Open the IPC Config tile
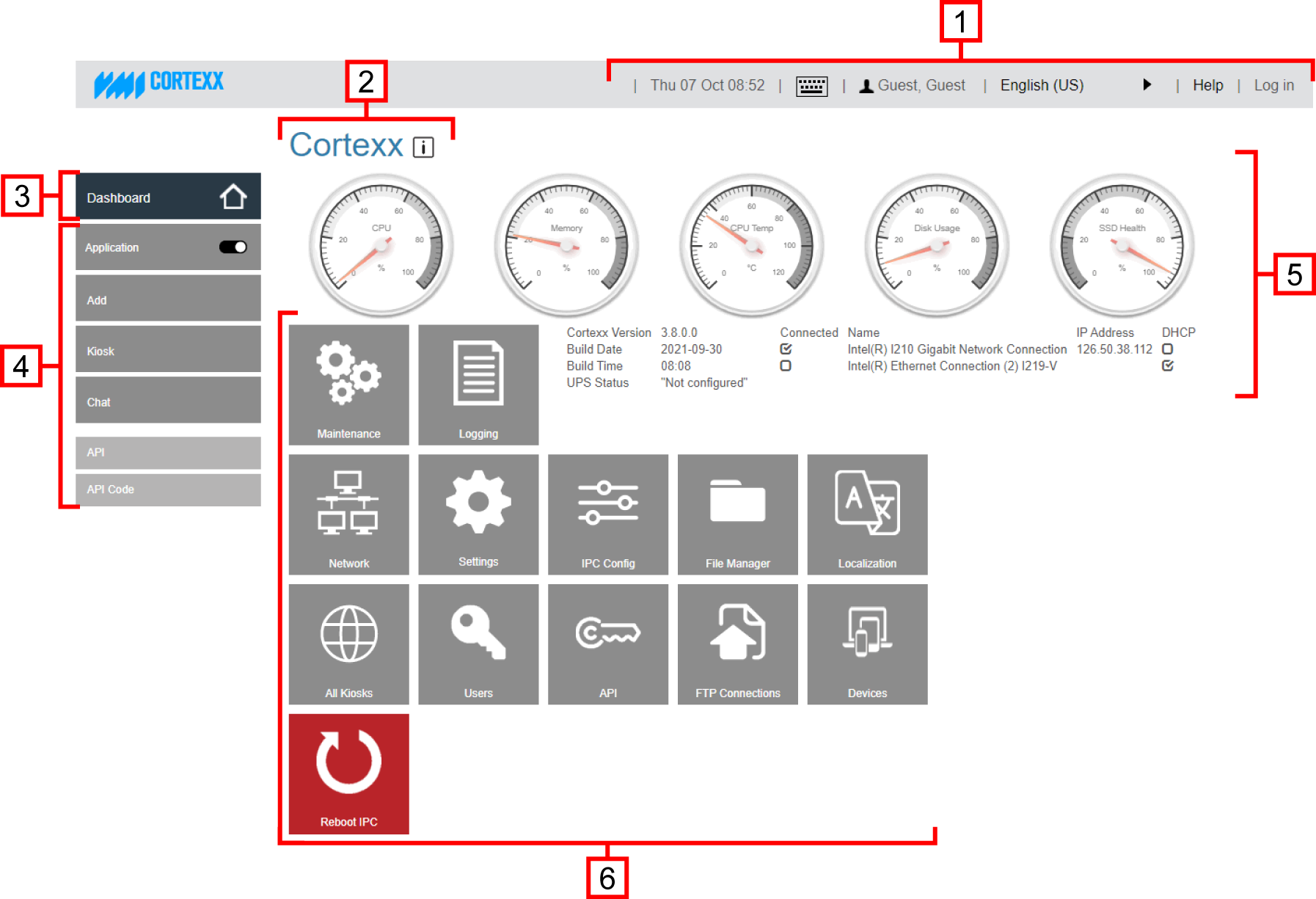 [607, 514]
